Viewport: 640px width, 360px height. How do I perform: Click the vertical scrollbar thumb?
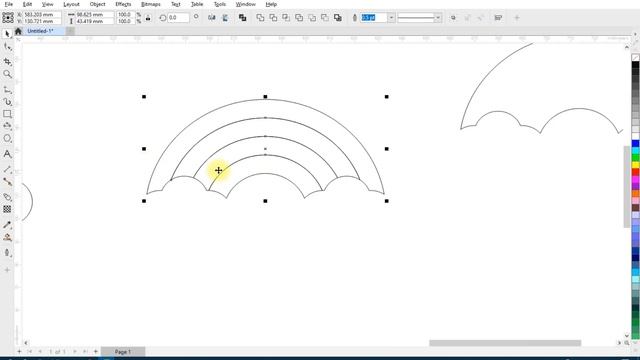627,187
